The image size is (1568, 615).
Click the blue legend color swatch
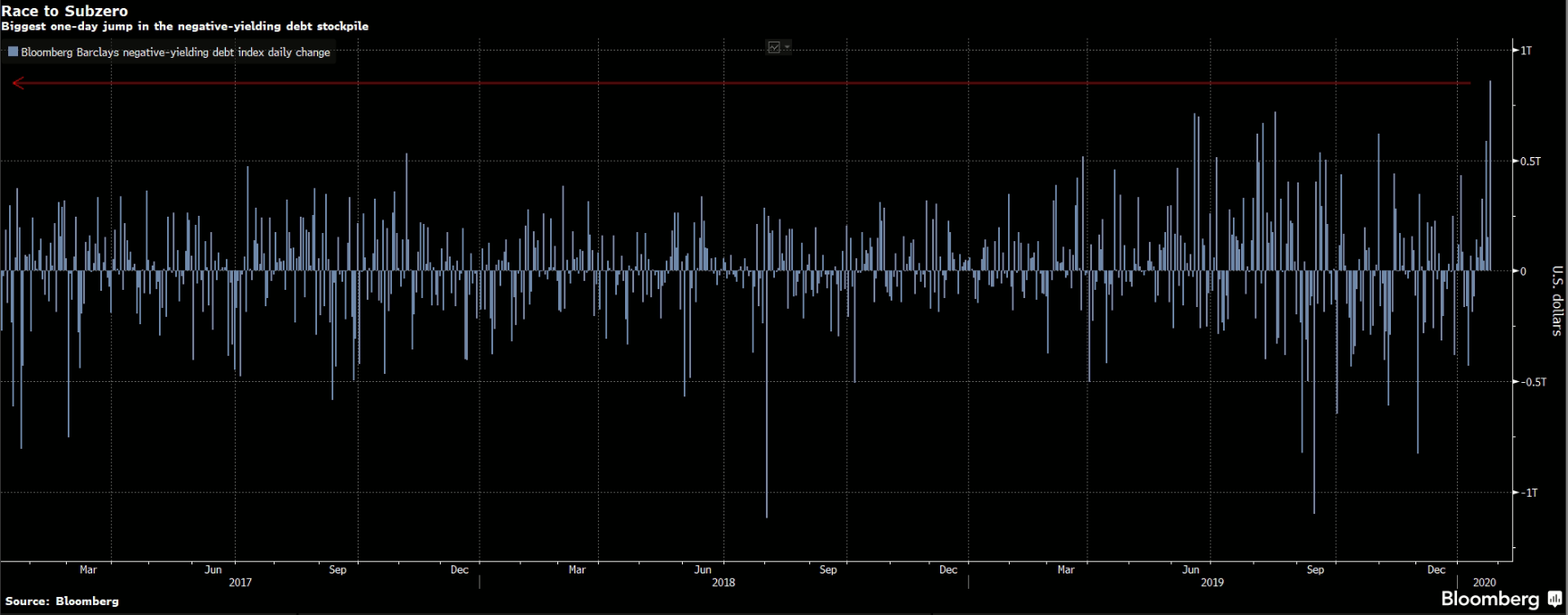coord(13,52)
